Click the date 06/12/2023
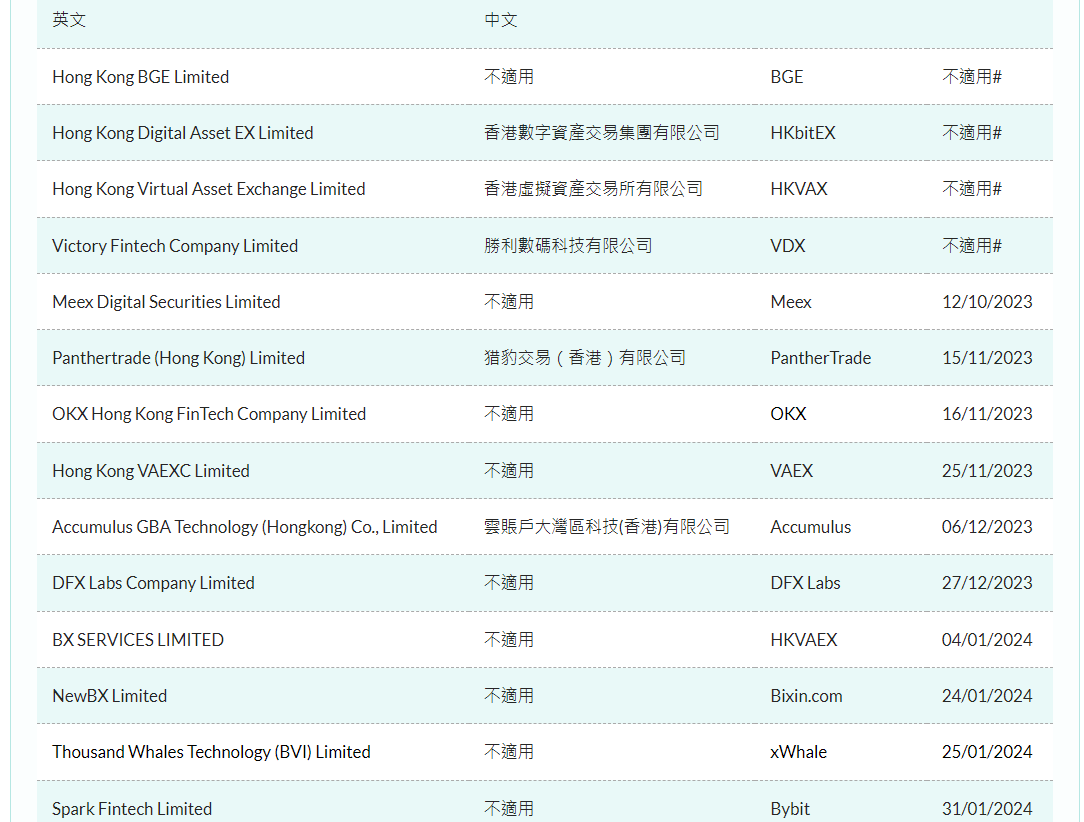 (987, 527)
